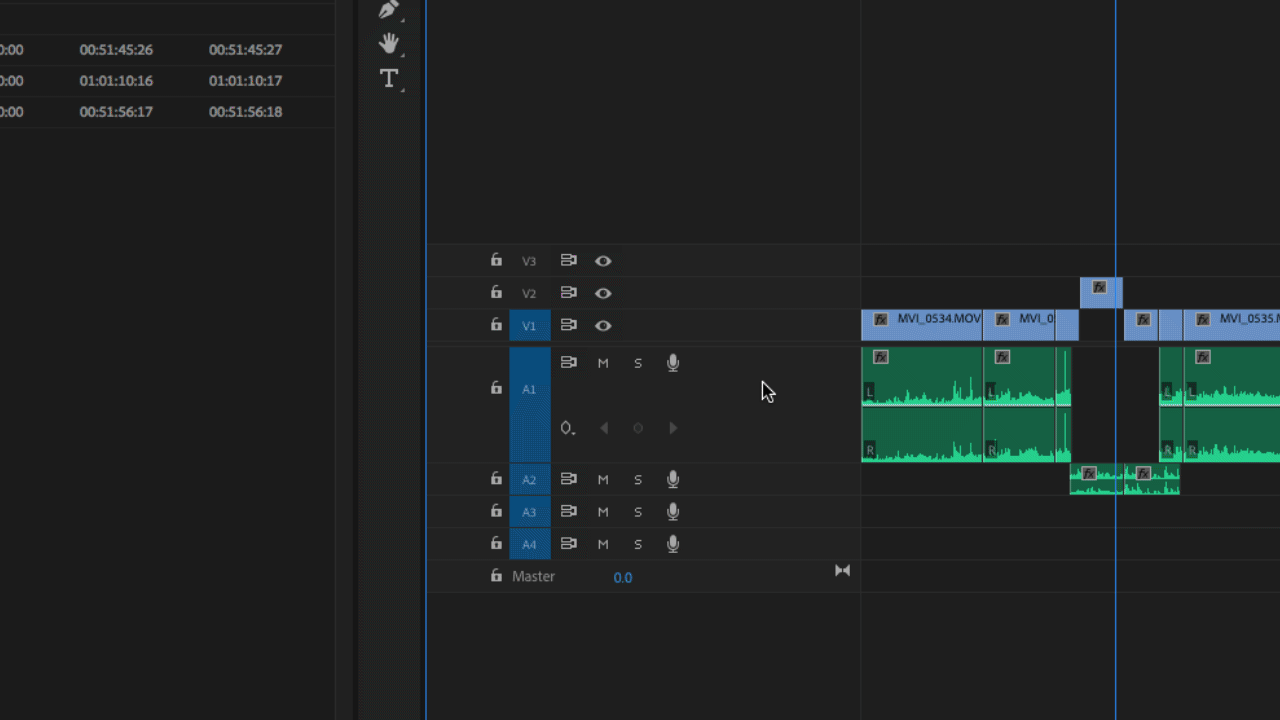Lock the Master track
This screenshot has width=1280, height=720.
(495, 576)
